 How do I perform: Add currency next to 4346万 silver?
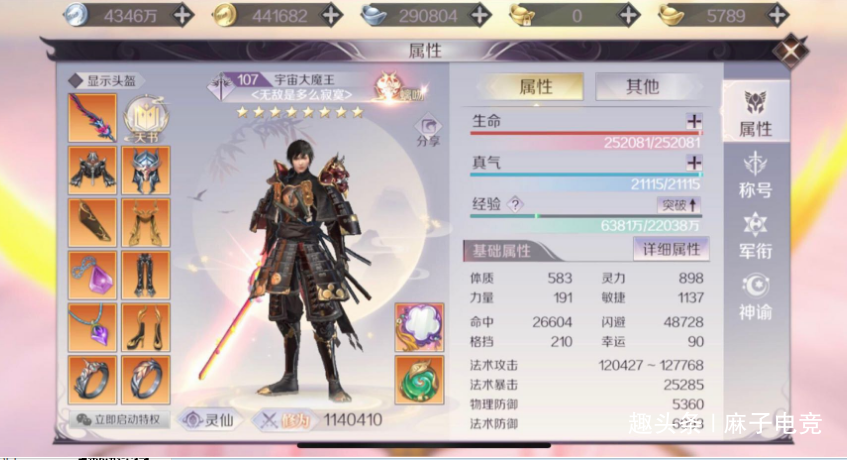(x=183, y=16)
